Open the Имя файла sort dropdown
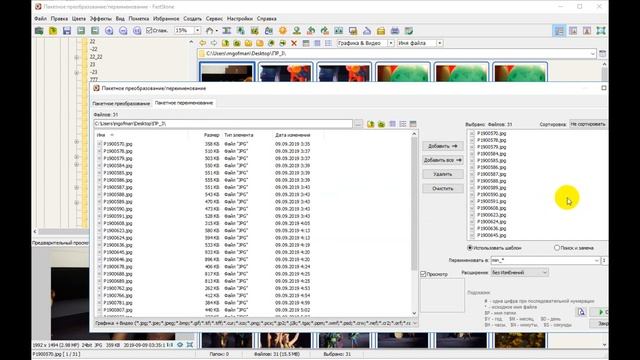 click(440, 43)
